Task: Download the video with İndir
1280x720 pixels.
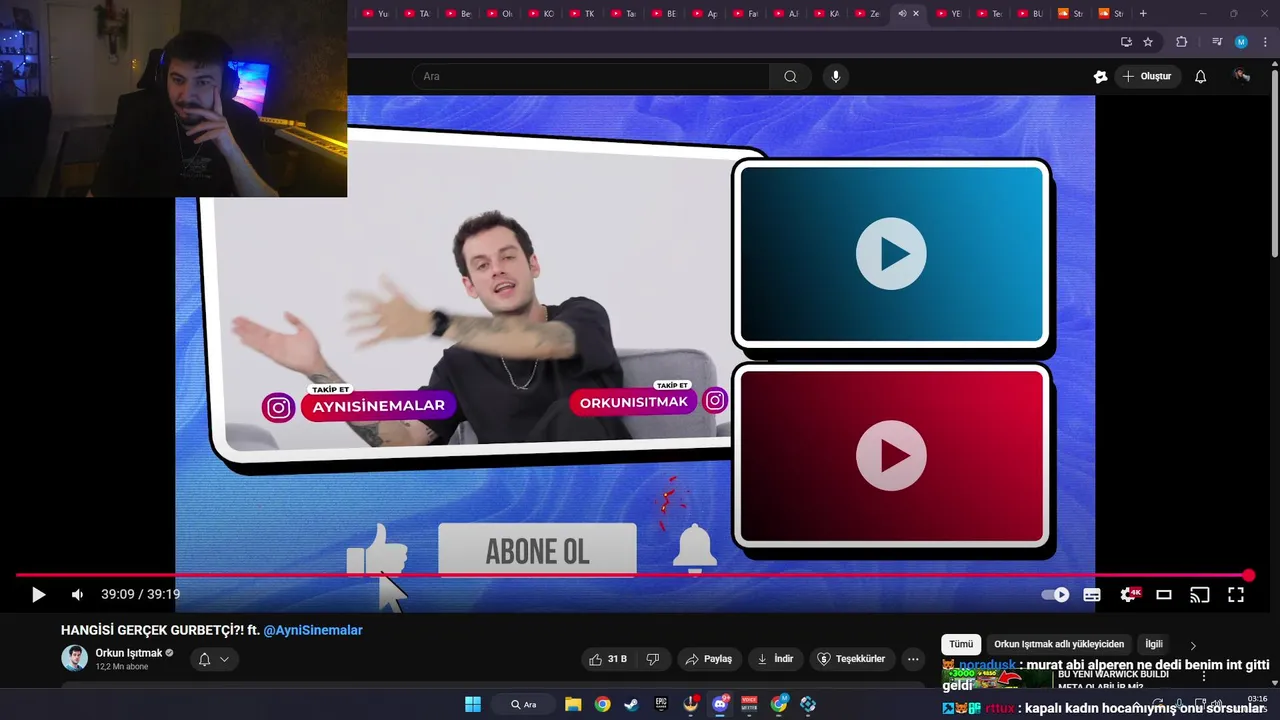Action: (775, 659)
